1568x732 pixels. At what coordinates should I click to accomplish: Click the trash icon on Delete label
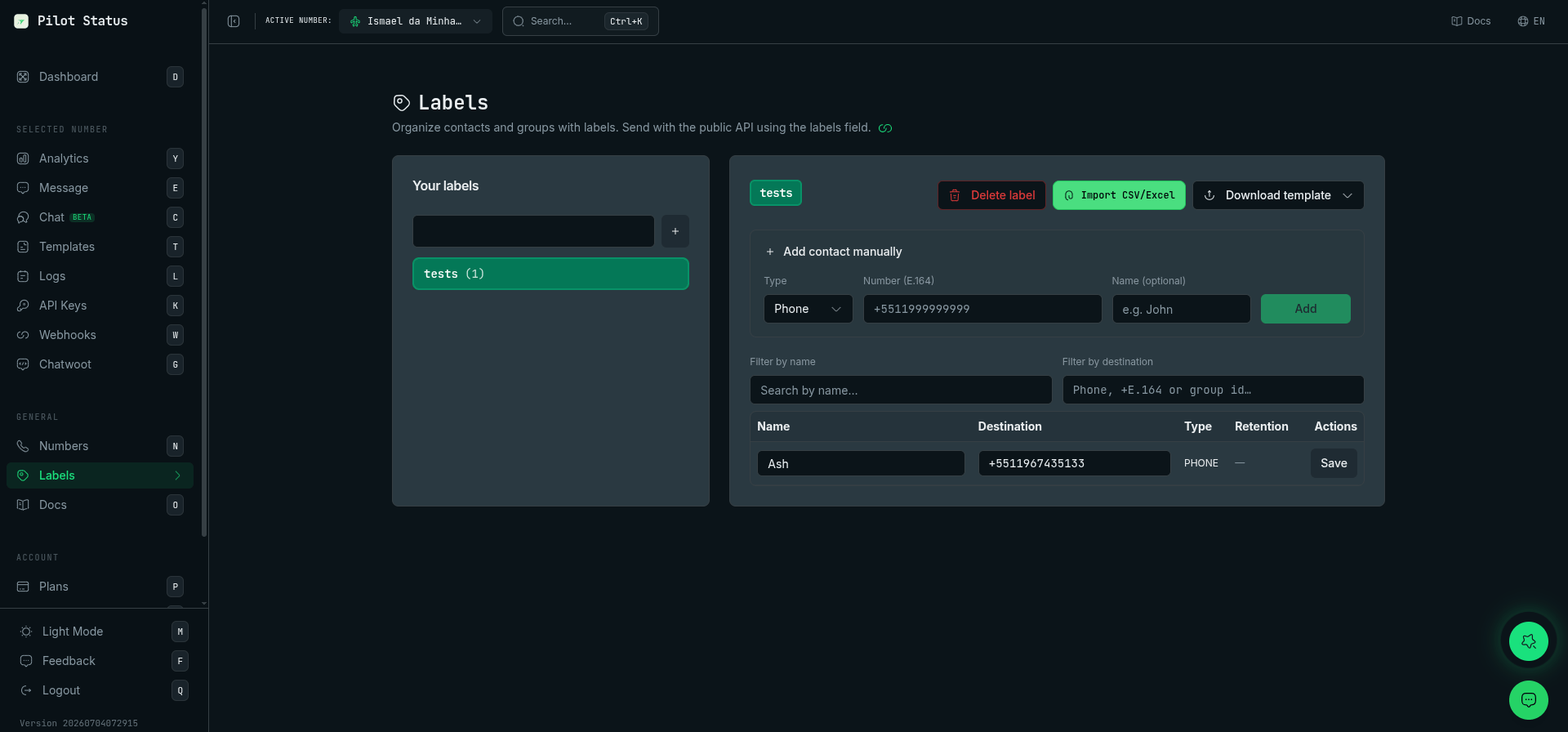coord(955,195)
